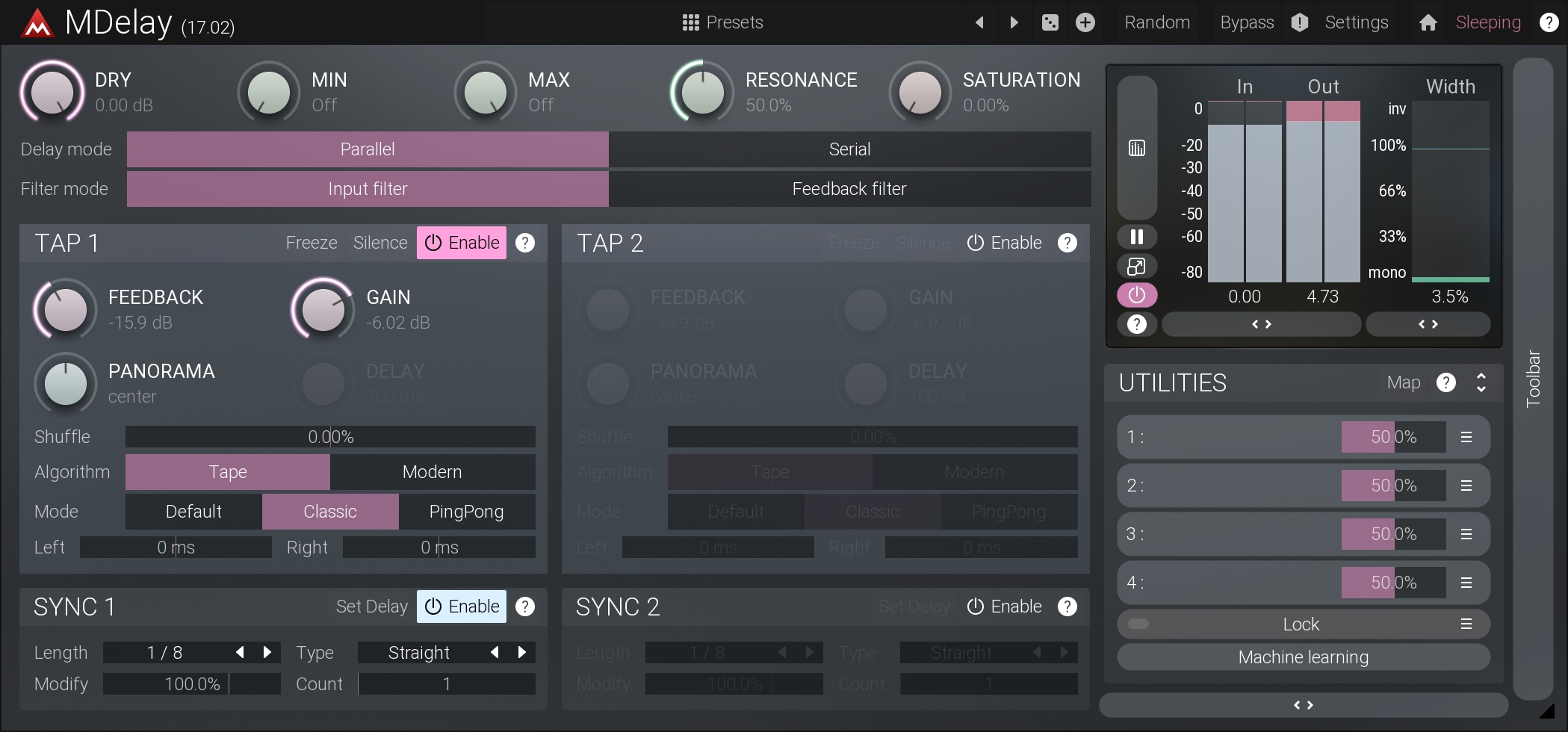This screenshot has width=1568, height=732.
Task: Click the add preset plus icon
Action: (x=1085, y=22)
